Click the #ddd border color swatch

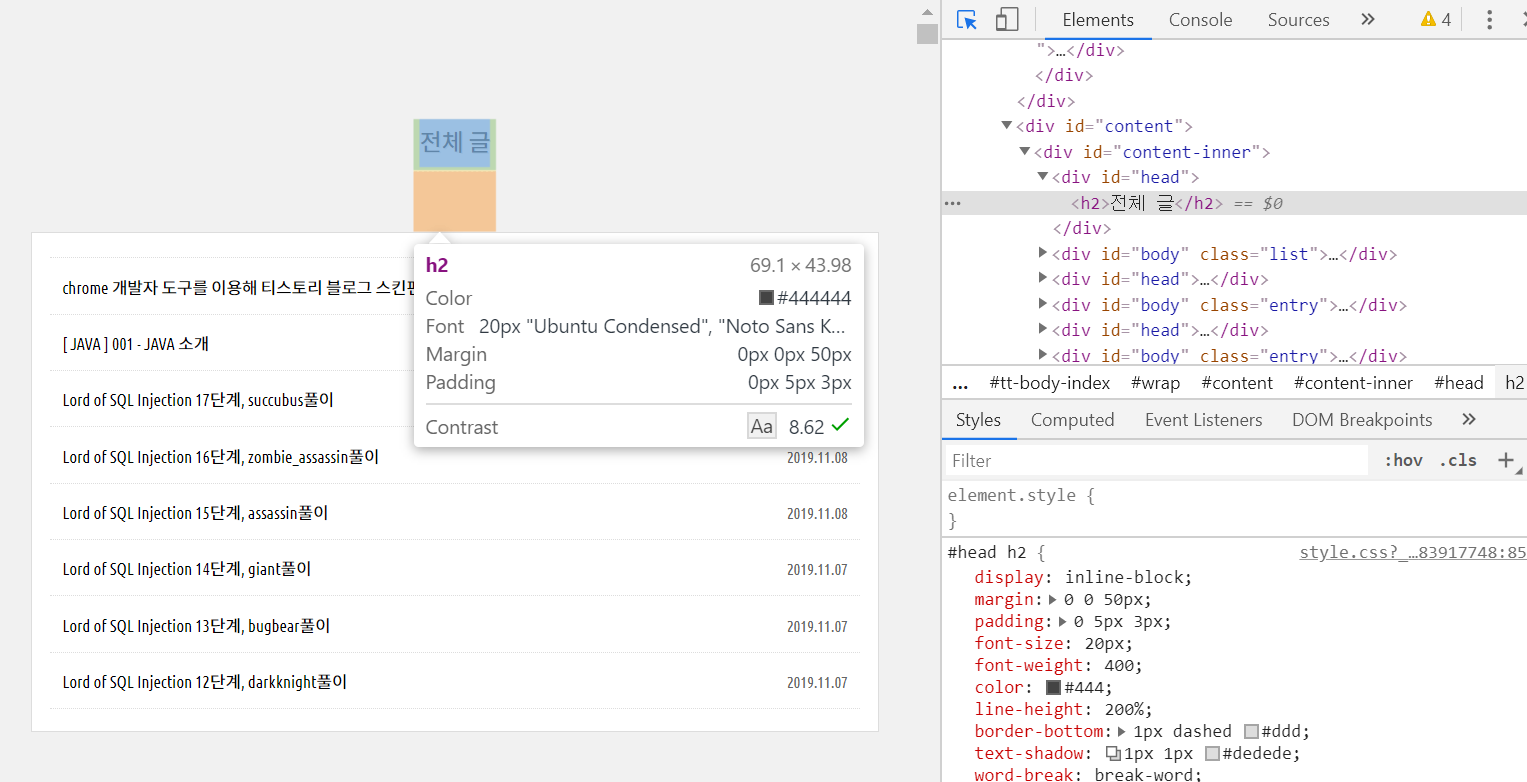1251,732
